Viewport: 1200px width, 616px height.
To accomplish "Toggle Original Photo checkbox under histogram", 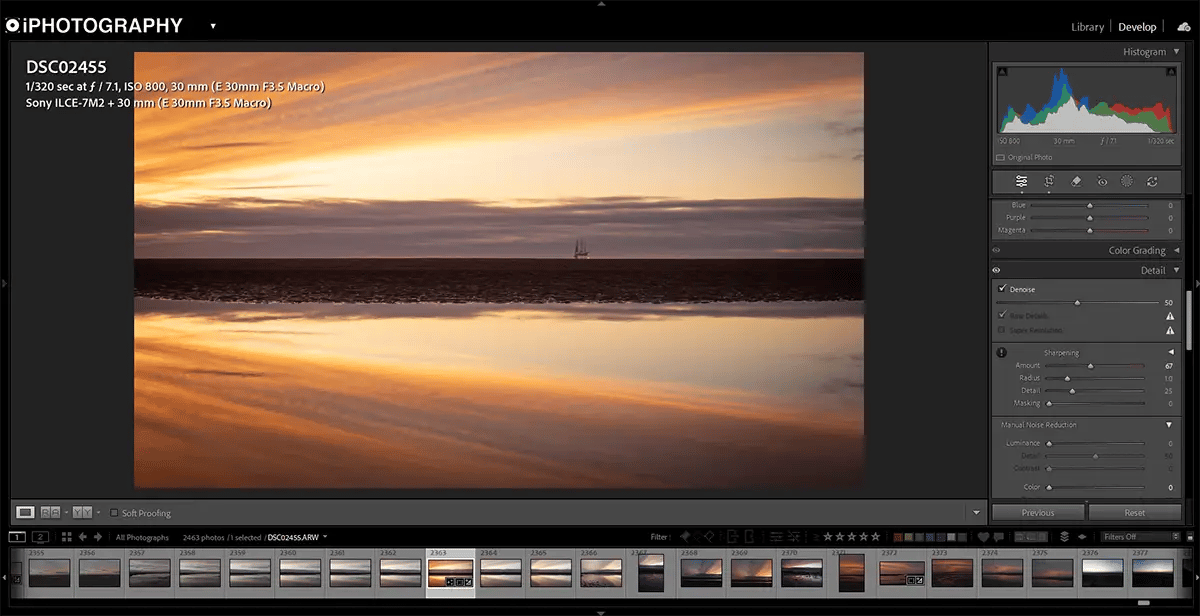I will (x=1001, y=157).
